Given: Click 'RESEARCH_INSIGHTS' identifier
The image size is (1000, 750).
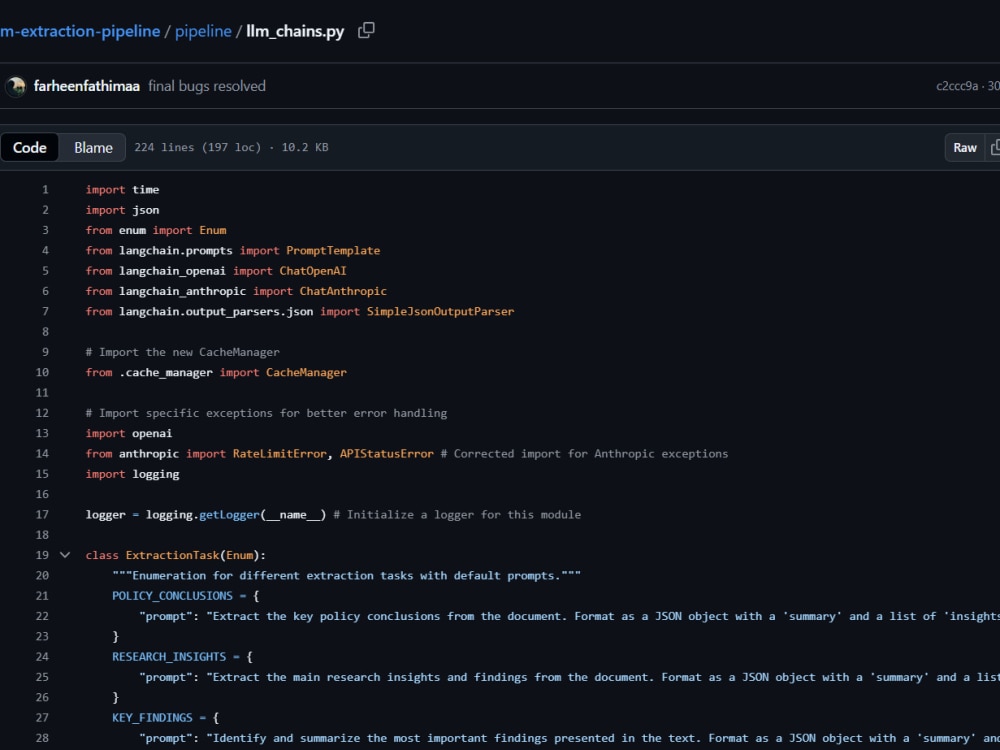Looking at the screenshot, I should 169,657.
